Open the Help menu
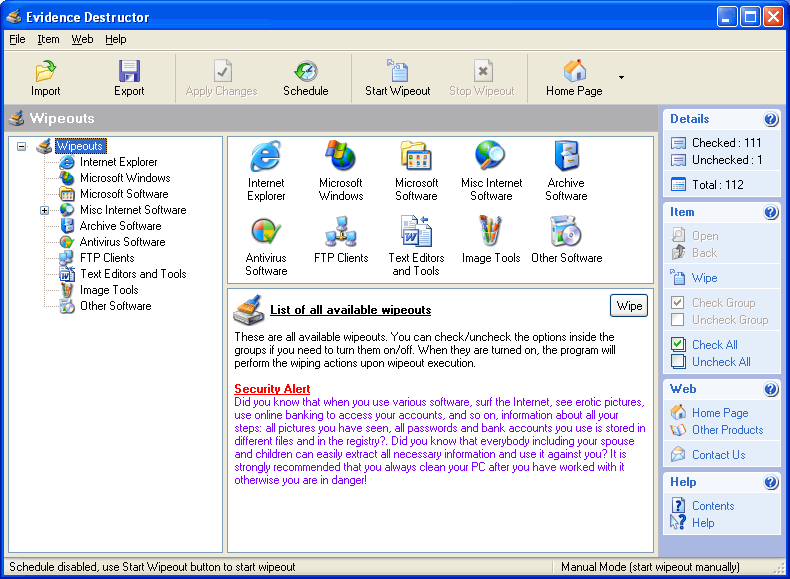 [115, 39]
